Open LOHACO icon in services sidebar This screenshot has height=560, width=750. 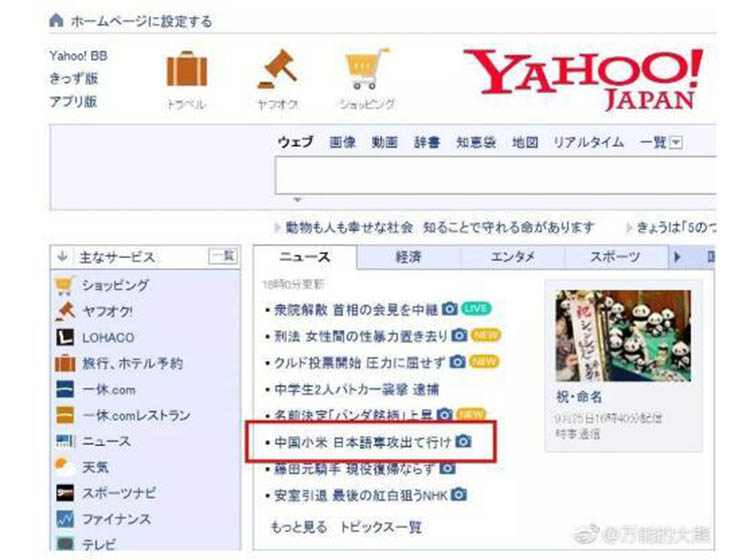tap(65, 337)
